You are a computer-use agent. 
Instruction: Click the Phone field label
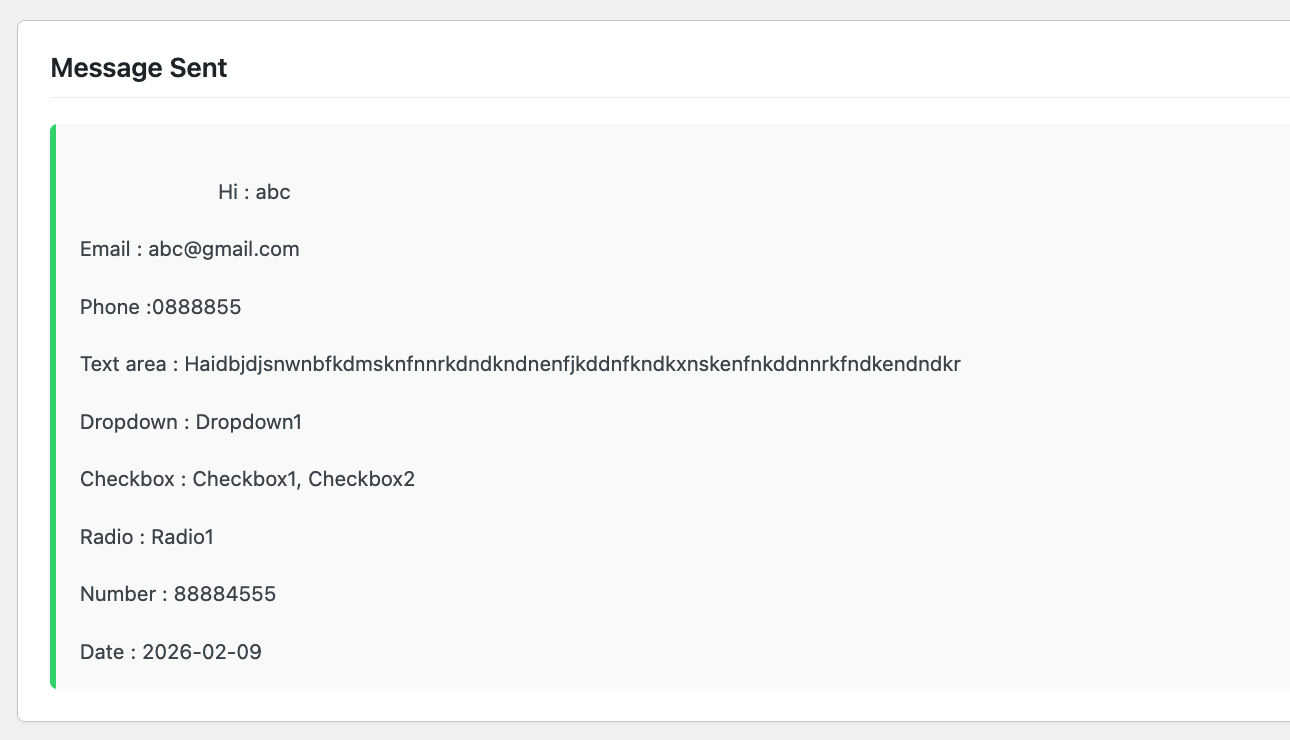(109, 307)
